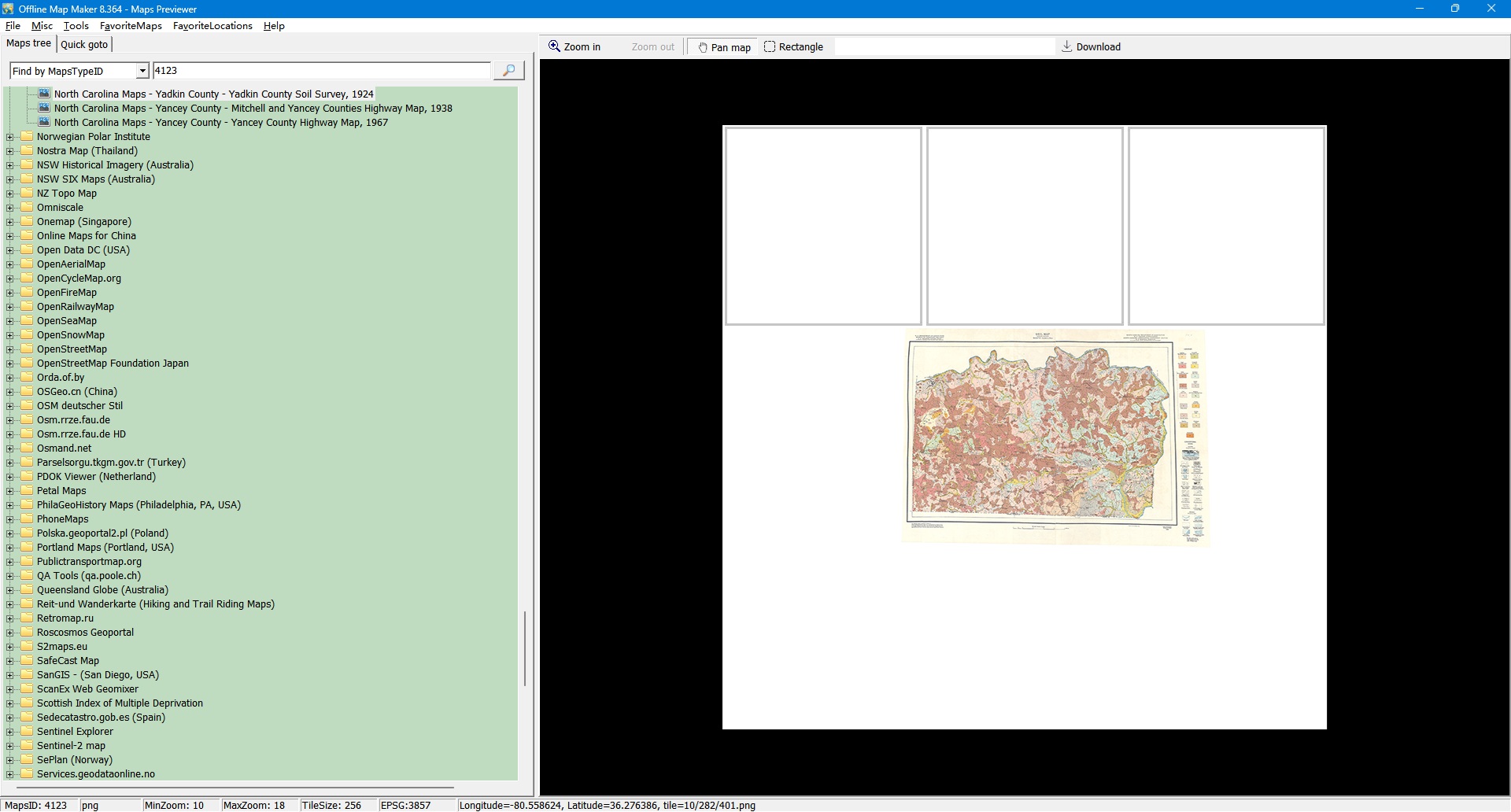Screen dimensions: 1511x812
Task: Switch to the Quick goto tab
Action: [x=84, y=45]
